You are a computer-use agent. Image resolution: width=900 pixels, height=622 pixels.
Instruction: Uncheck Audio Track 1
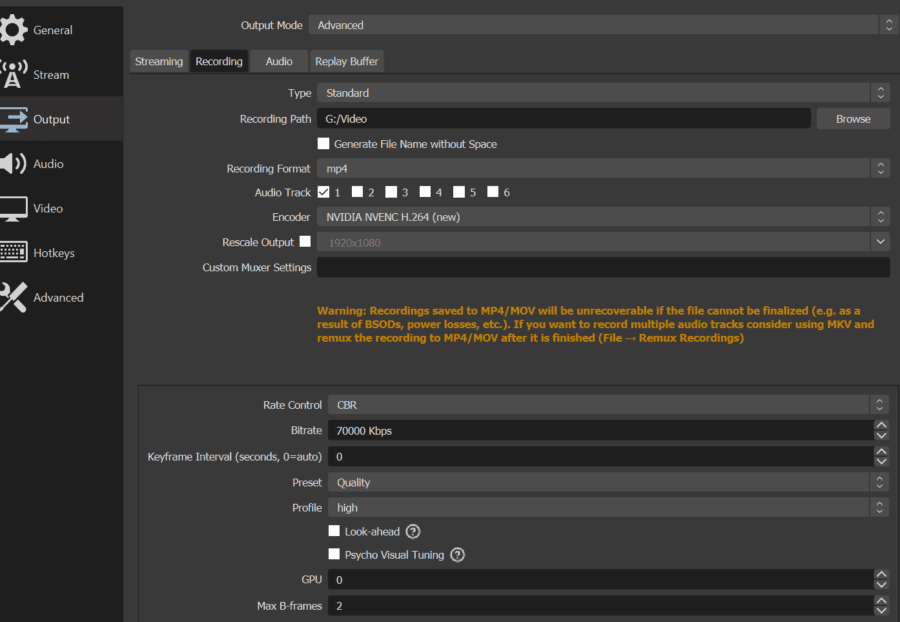pos(324,192)
